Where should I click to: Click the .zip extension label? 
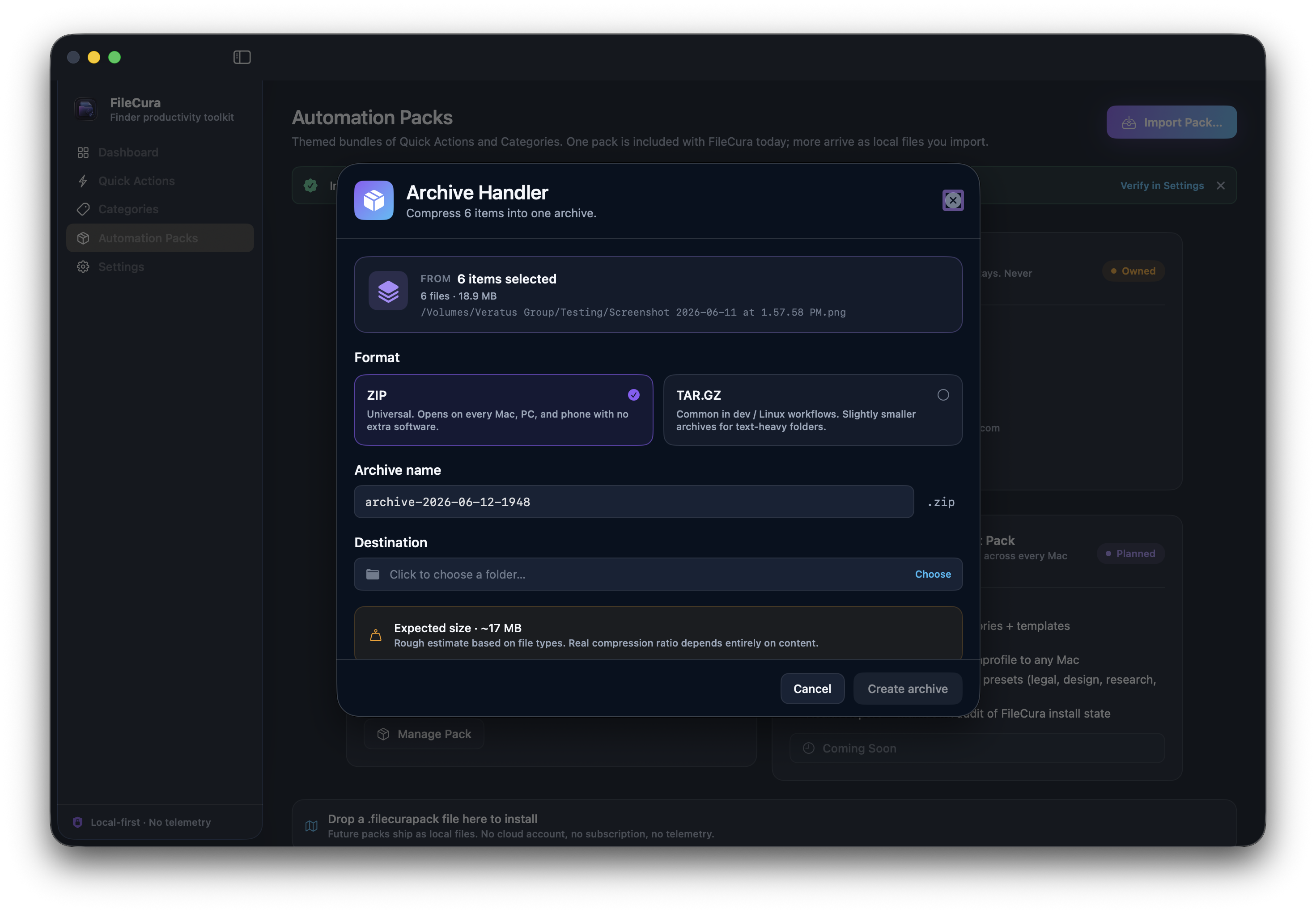941,502
